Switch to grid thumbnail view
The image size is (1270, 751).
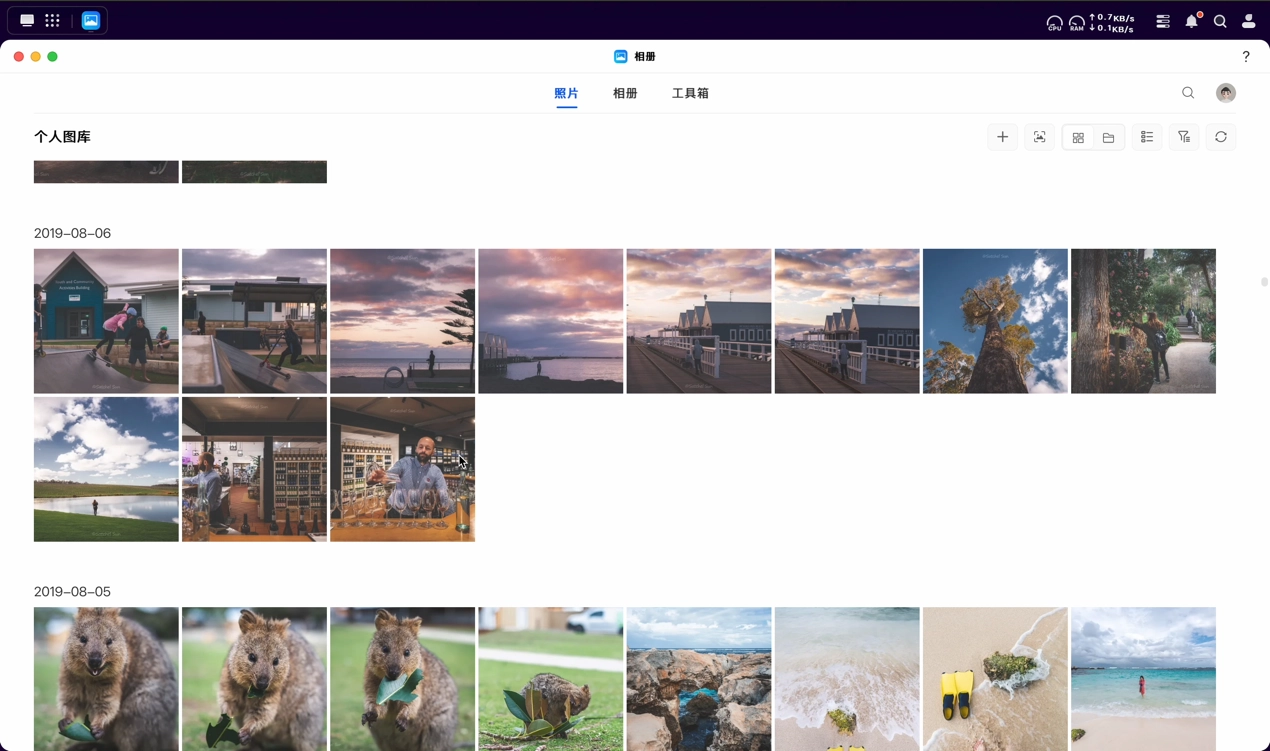point(1078,138)
